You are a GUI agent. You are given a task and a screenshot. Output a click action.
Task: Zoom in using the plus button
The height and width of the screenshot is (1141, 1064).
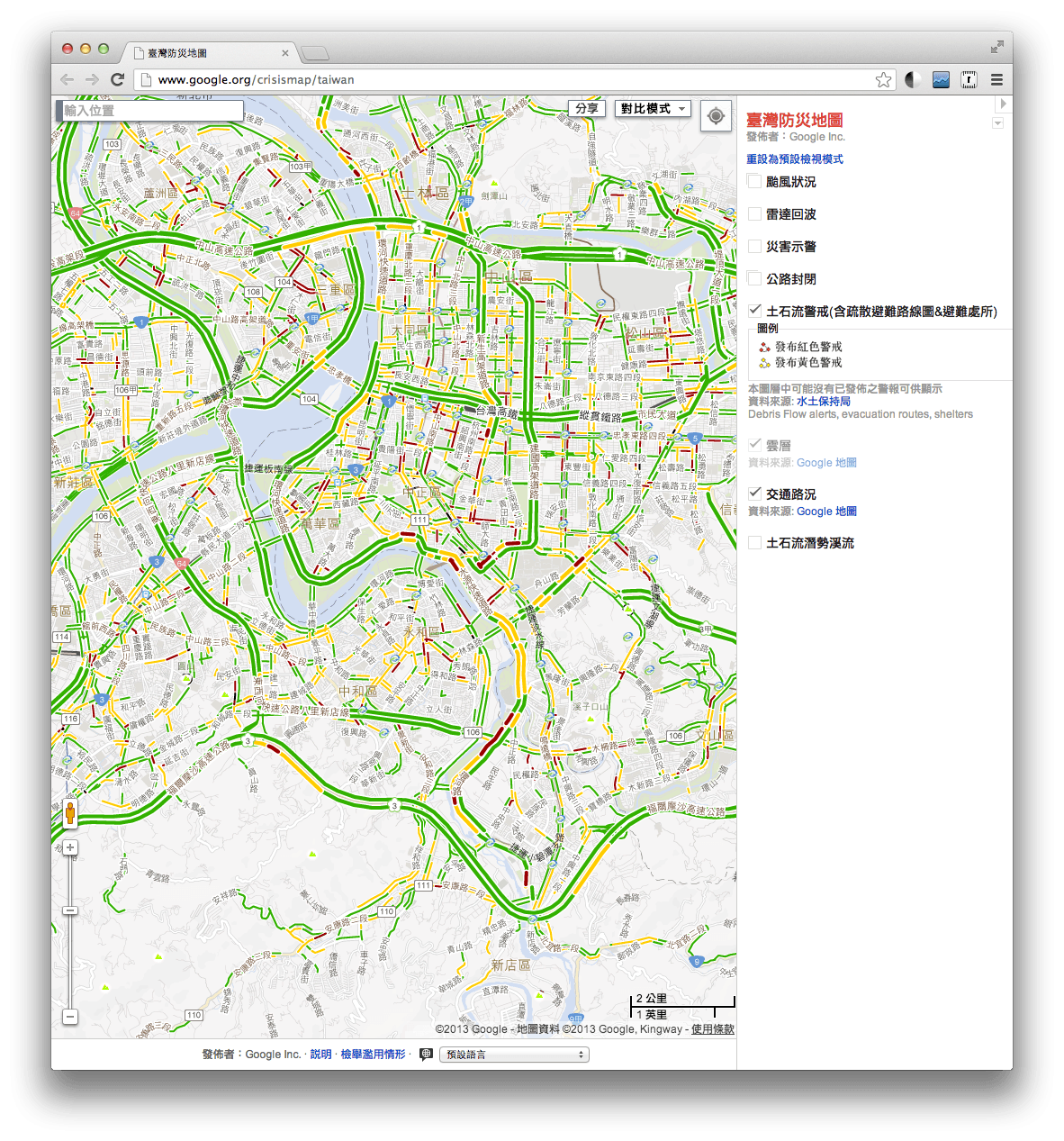tap(69, 847)
